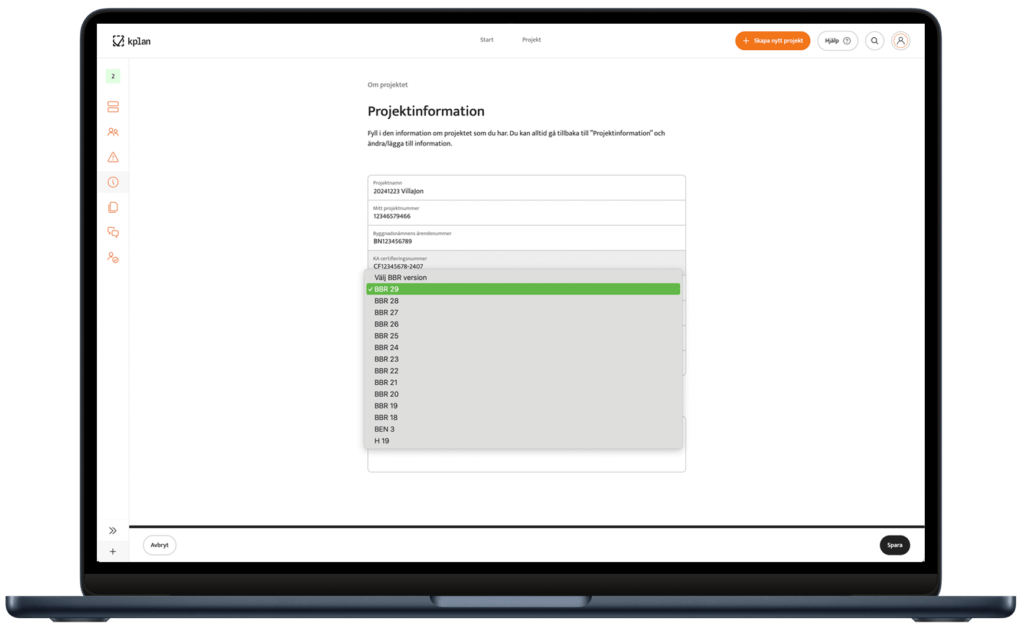Screen dimensions: 1024x630
Task: Open the warning triangle sidebar icon
Action: point(113,157)
